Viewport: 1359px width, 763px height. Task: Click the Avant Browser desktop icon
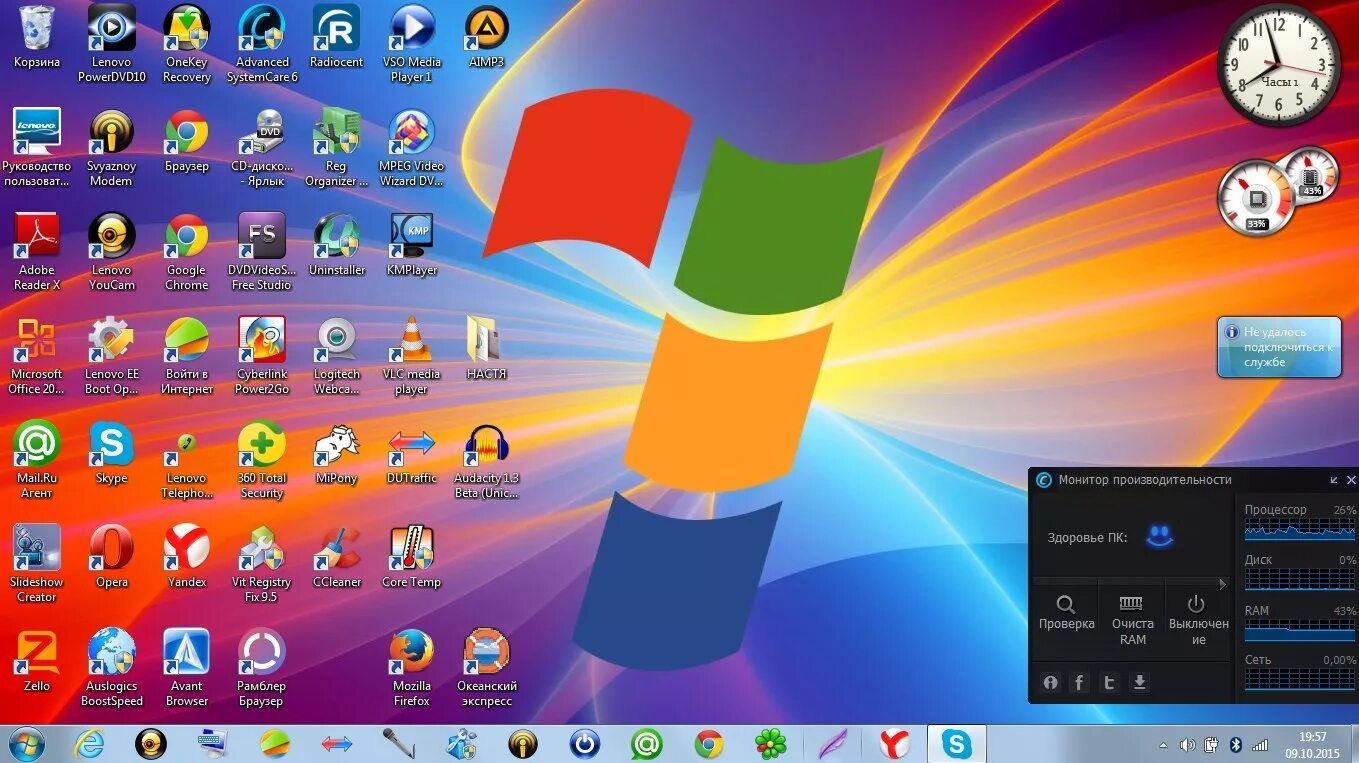click(187, 668)
